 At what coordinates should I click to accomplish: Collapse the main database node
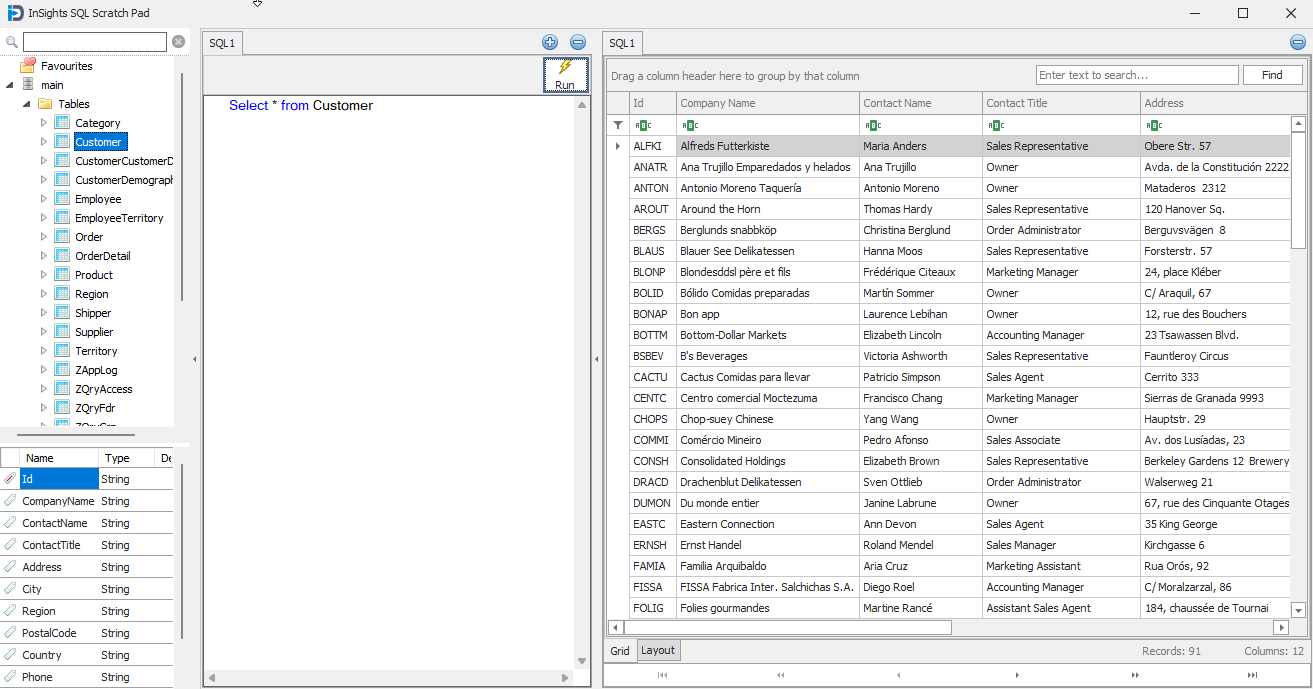point(10,85)
